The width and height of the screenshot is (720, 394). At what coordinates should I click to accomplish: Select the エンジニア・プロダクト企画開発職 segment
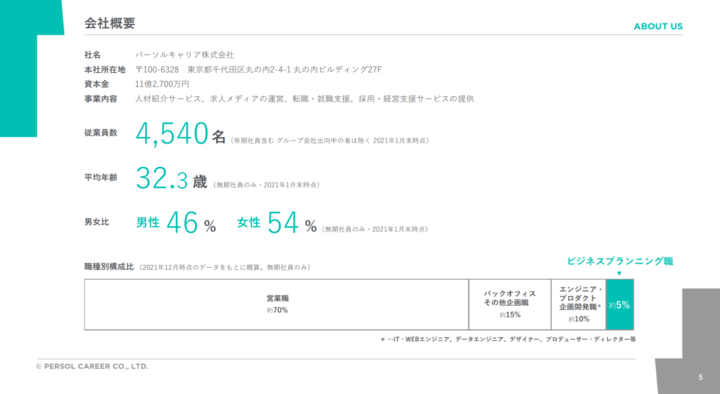tap(579, 304)
